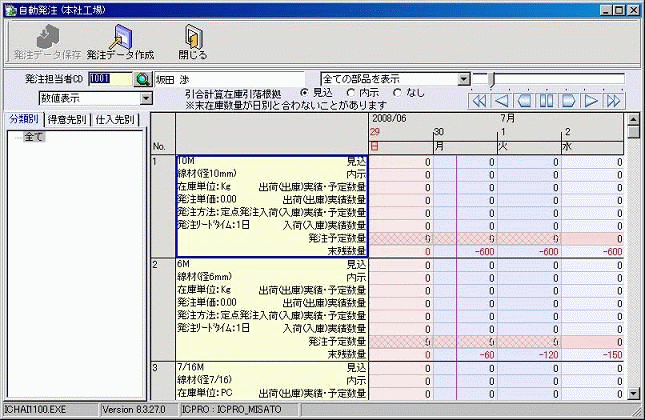The image size is (645, 420).
Task: Select the 7/16M item description cell
Action: [272, 381]
